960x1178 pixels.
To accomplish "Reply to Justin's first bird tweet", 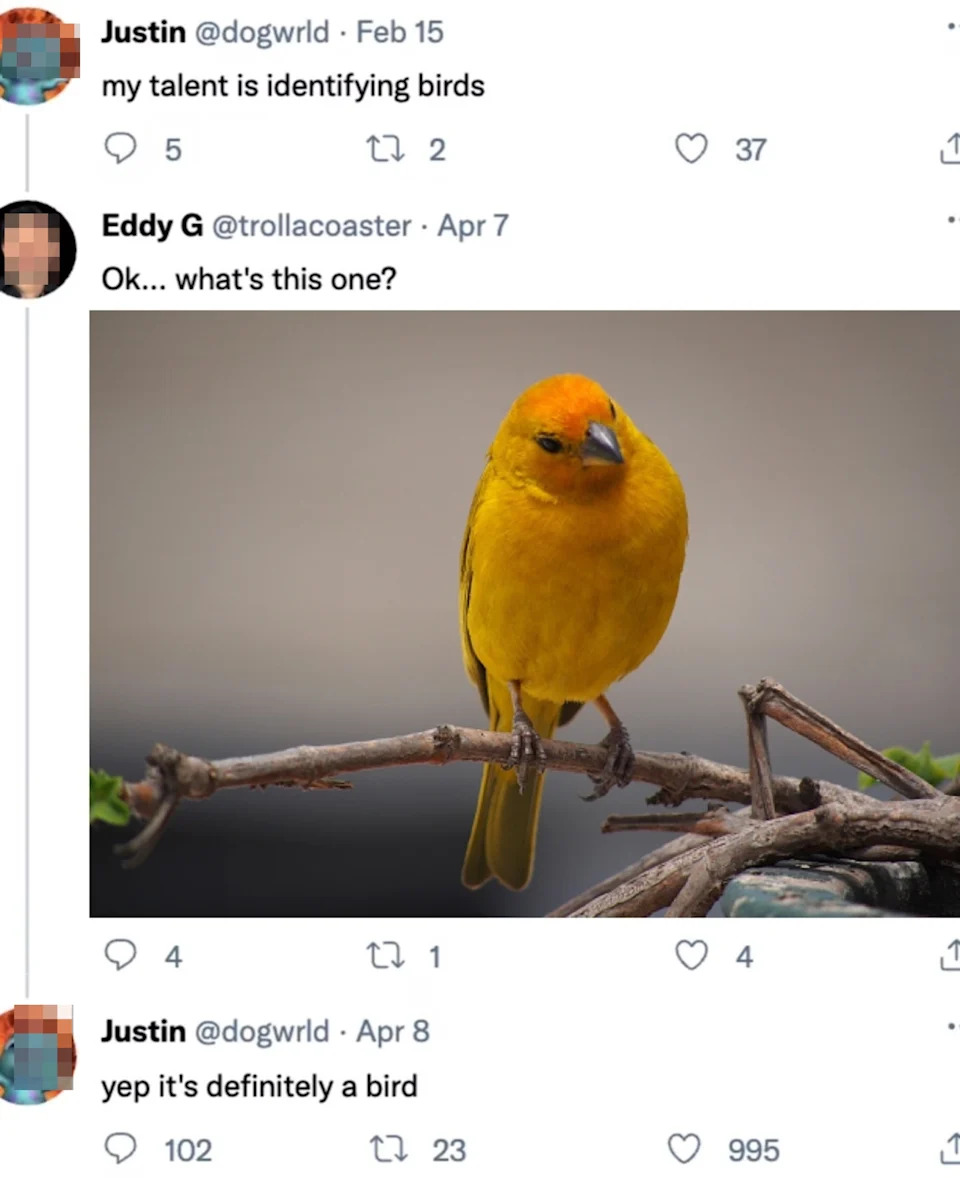I will coord(121,149).
